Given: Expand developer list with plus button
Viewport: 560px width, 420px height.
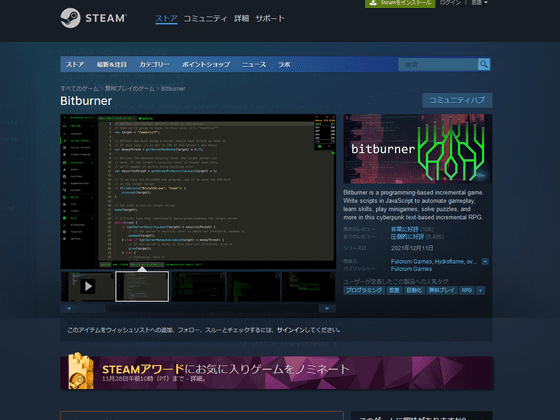Looking at the screenshot, I should point(485,261).
